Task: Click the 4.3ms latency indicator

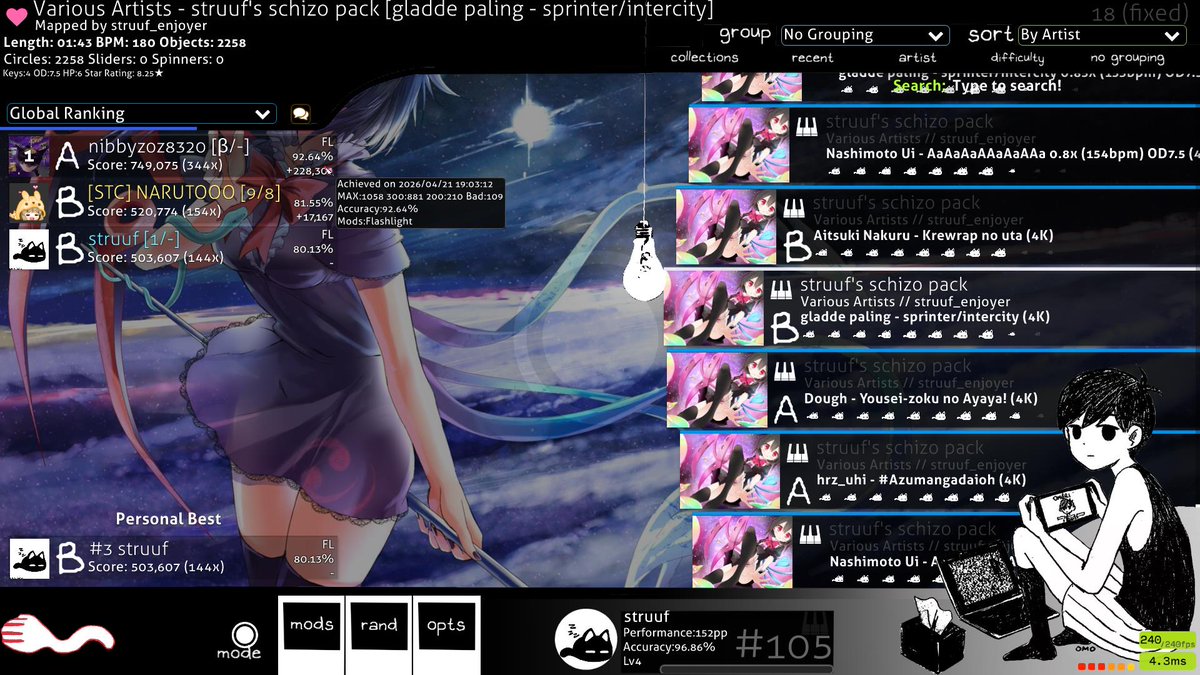Action: [1167, 661]
